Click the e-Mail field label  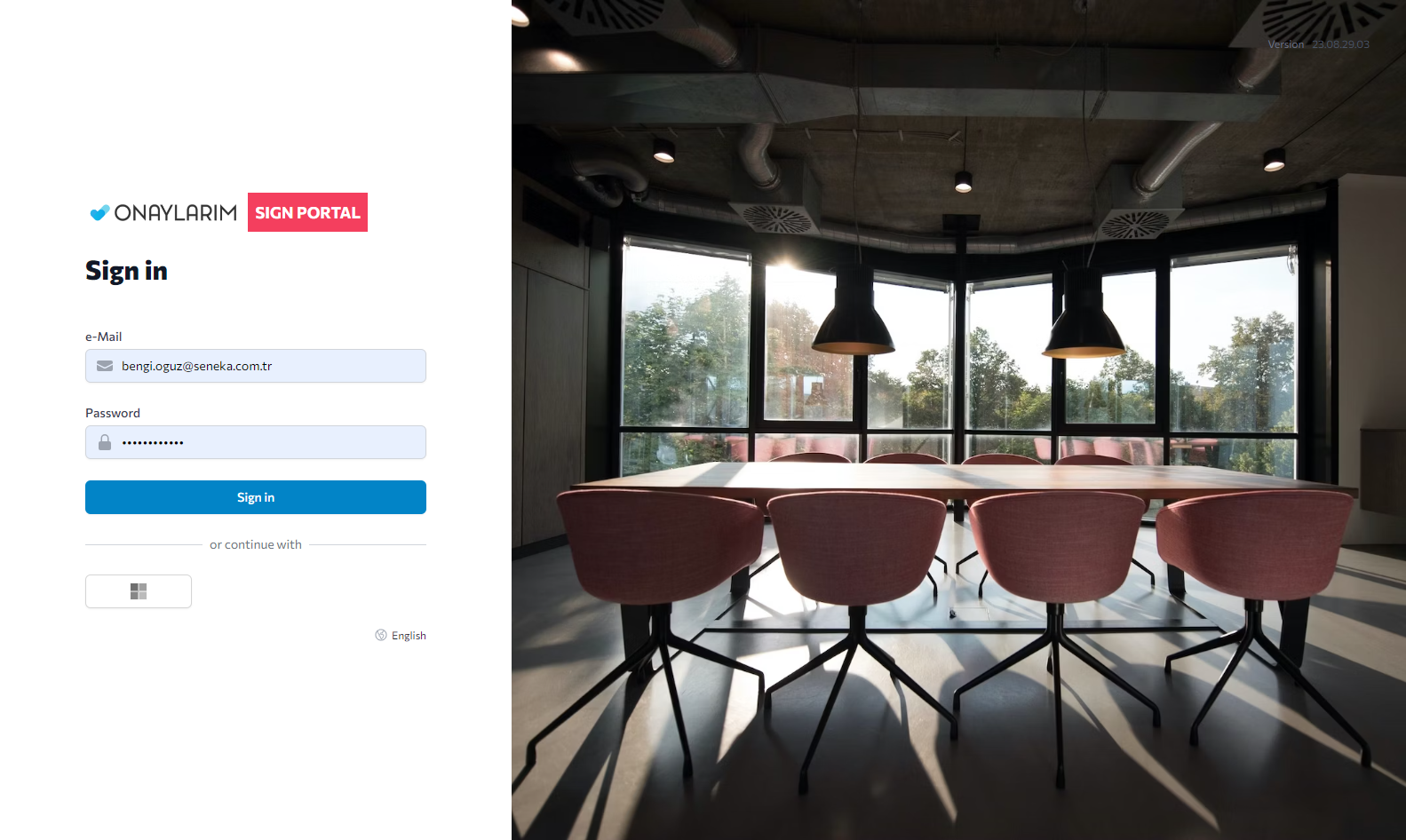pyautogui.click(x=104, y=337)
